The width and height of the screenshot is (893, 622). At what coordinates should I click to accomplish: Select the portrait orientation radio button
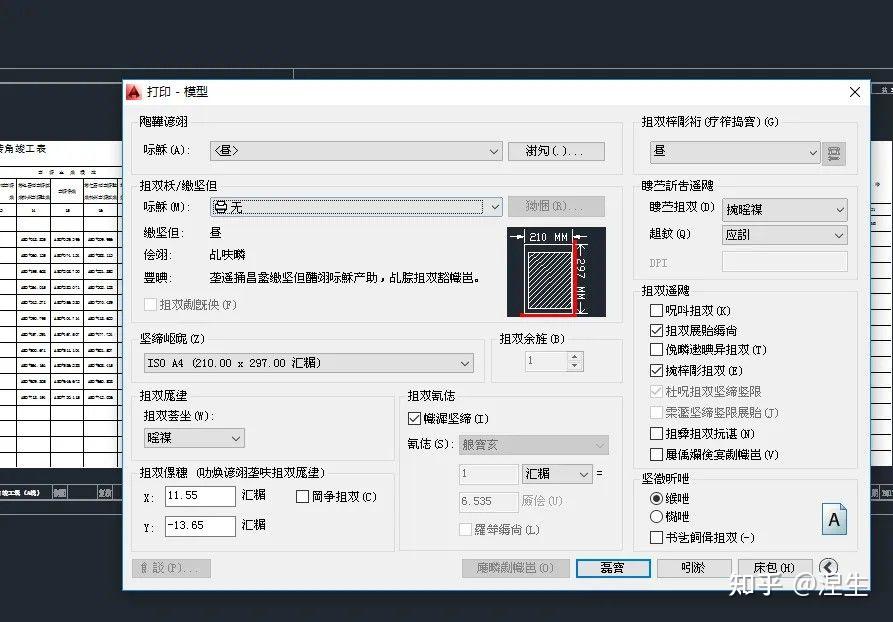656,498
